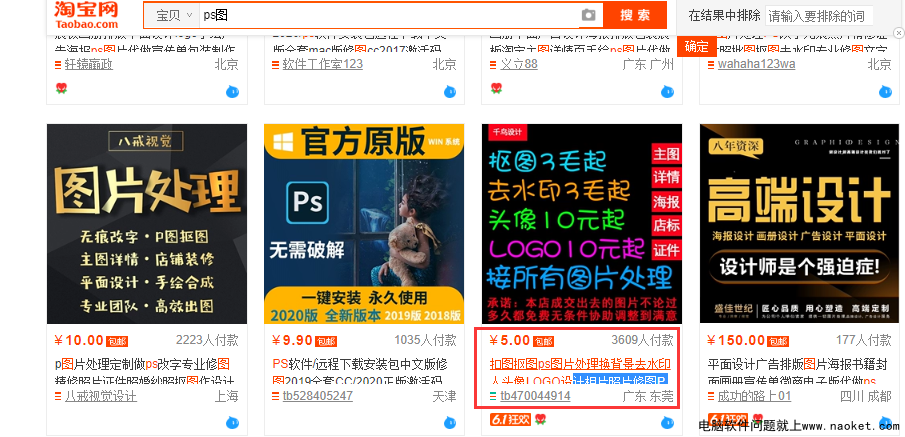Click the text 2223人付款
The width and height of the screenshot is (905, 437).
[207, 340]
